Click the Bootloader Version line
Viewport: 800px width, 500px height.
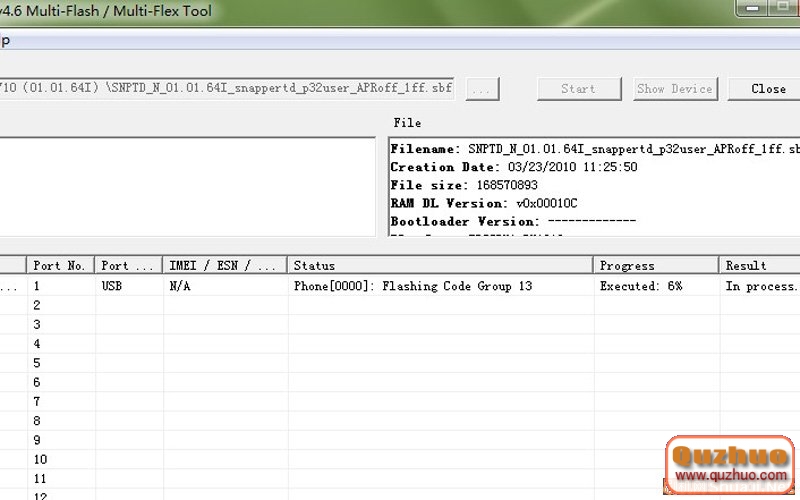coord(513,221)
